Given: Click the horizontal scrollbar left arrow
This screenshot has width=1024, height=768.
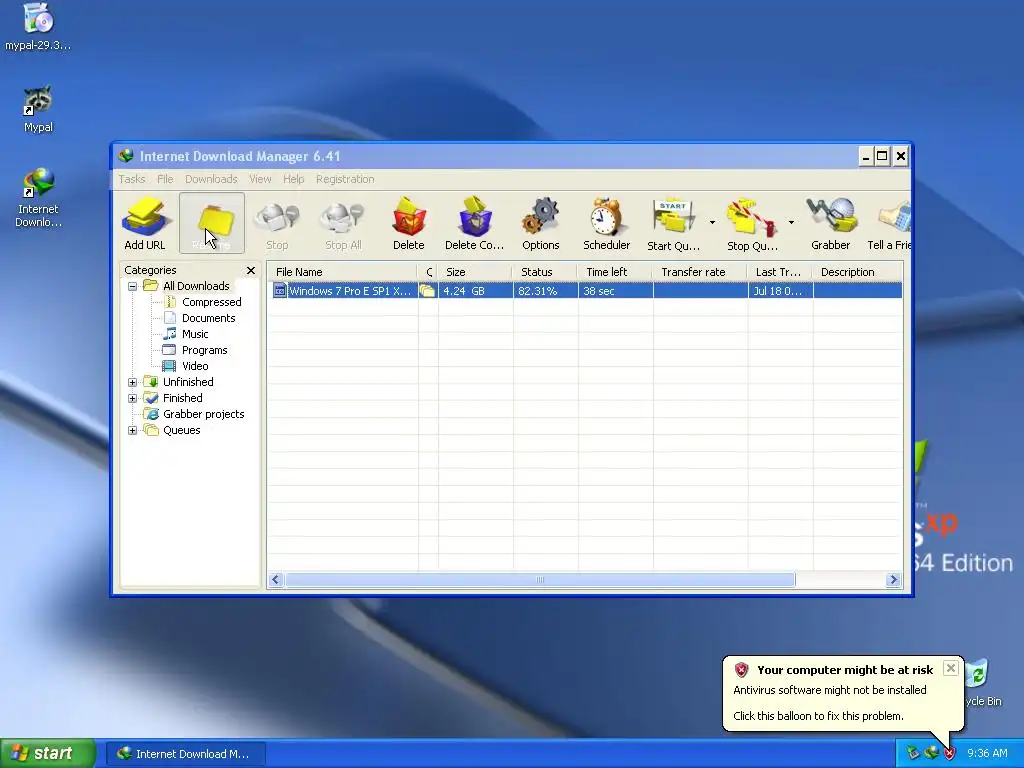Looking at the screenshot, I should 276,580.
